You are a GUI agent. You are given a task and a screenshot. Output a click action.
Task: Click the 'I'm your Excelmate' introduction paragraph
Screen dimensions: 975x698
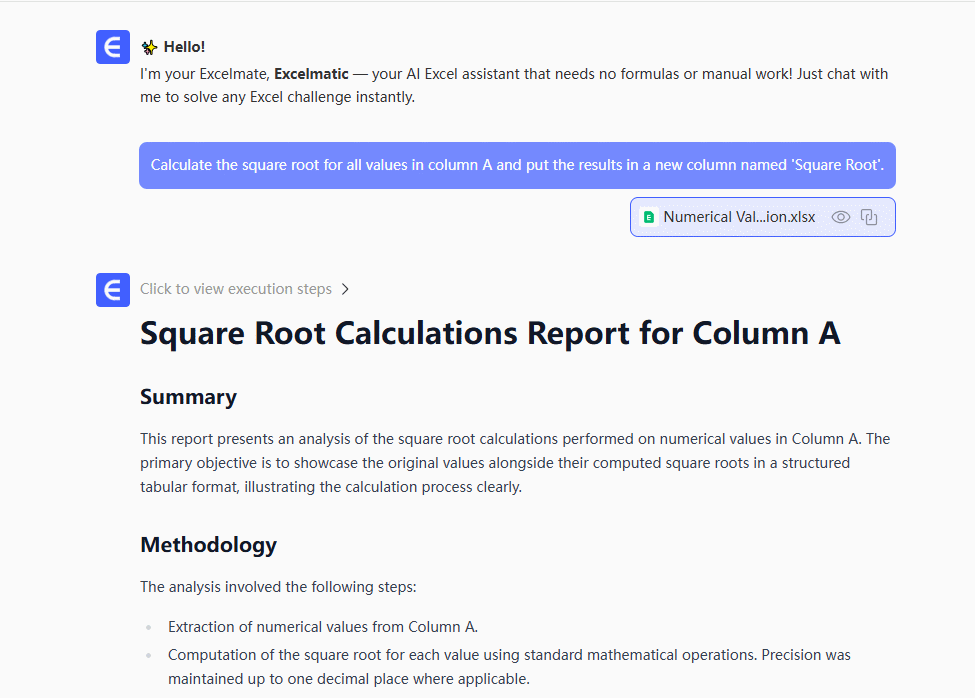[x=514, y=86]
